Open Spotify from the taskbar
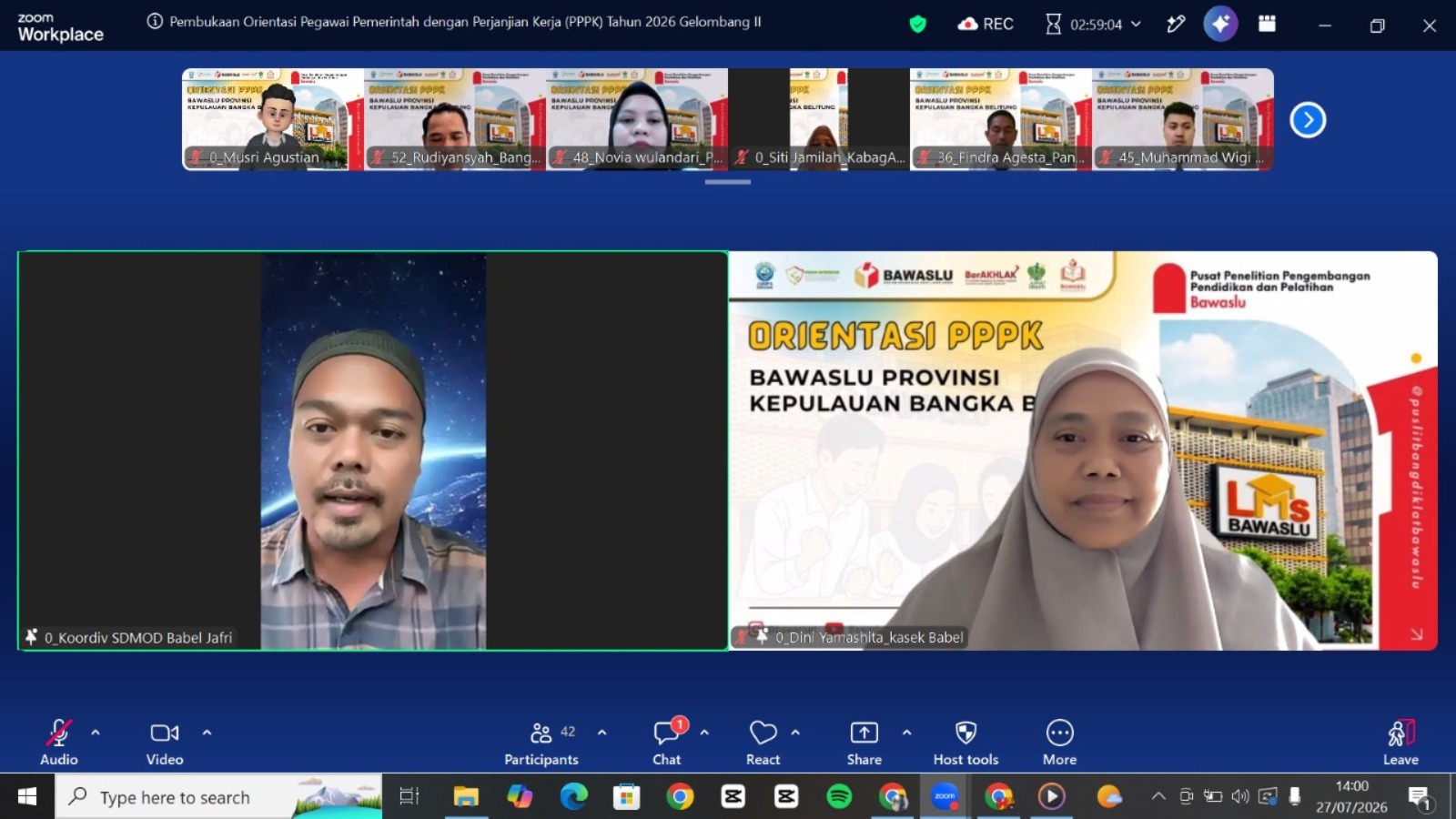 839,797
